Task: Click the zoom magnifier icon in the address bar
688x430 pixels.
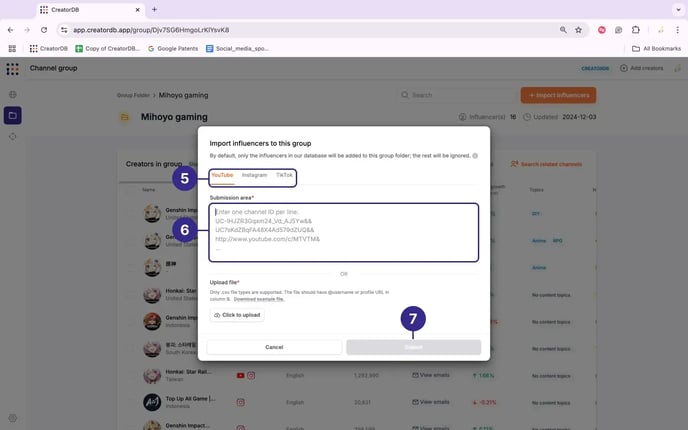Action: tap(563, 30)
